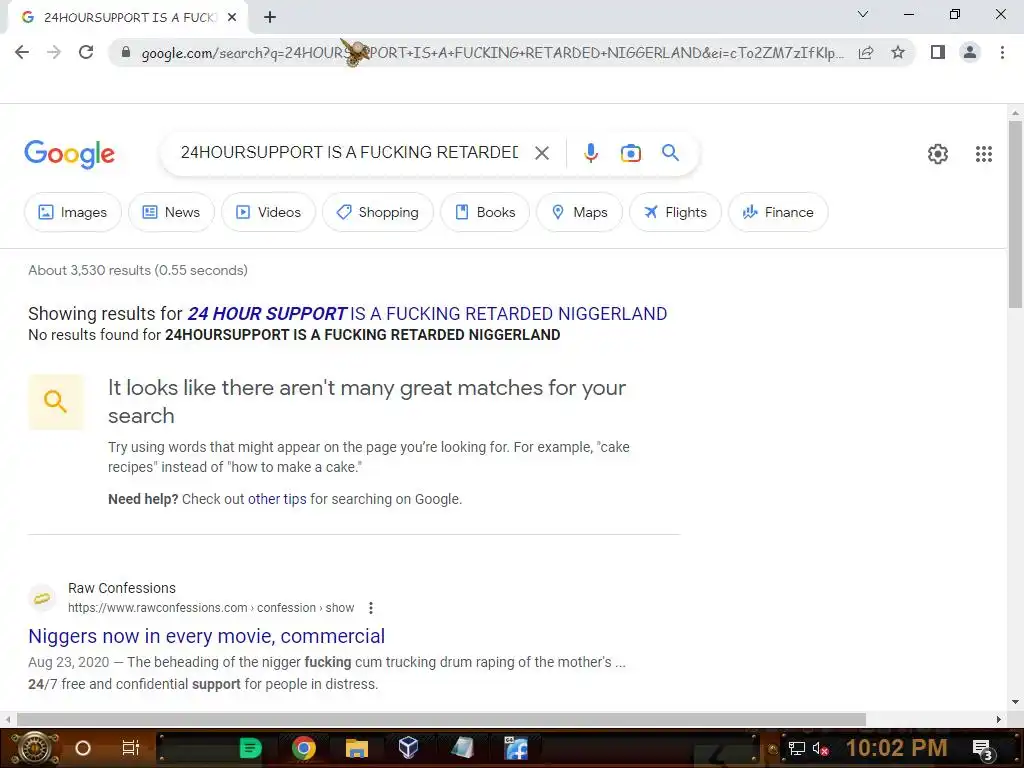Screen dimensions: 1024x768
Task: Click the Raw Confessions favicon
Action: click(42, 598)
